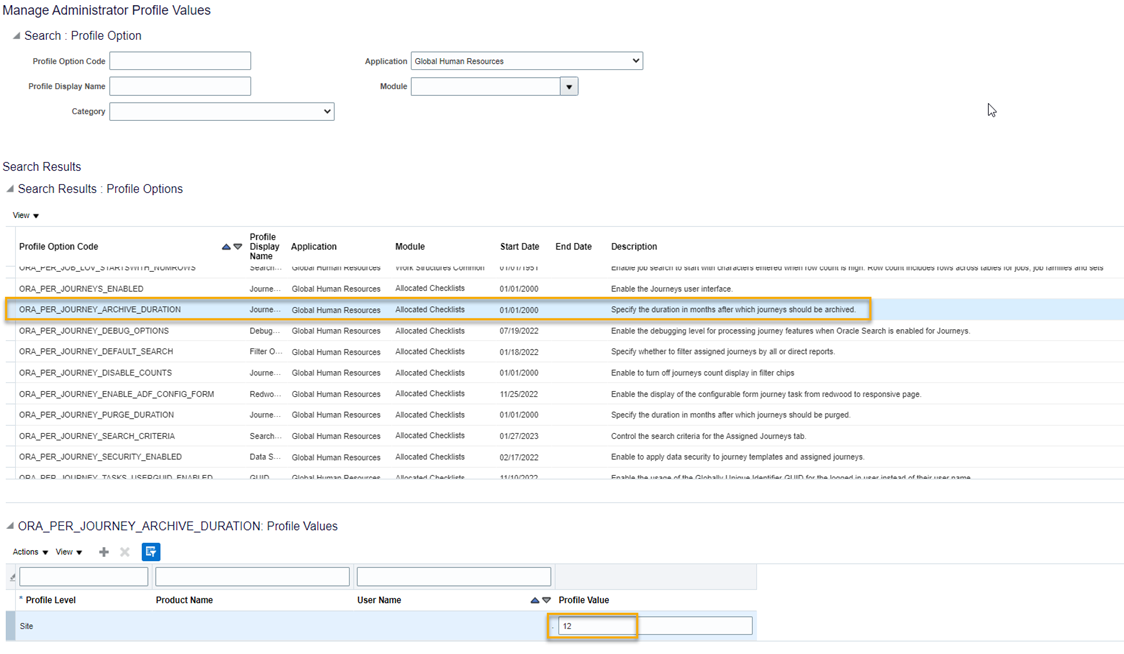Click start date 01/27/2023 cell

519,436
